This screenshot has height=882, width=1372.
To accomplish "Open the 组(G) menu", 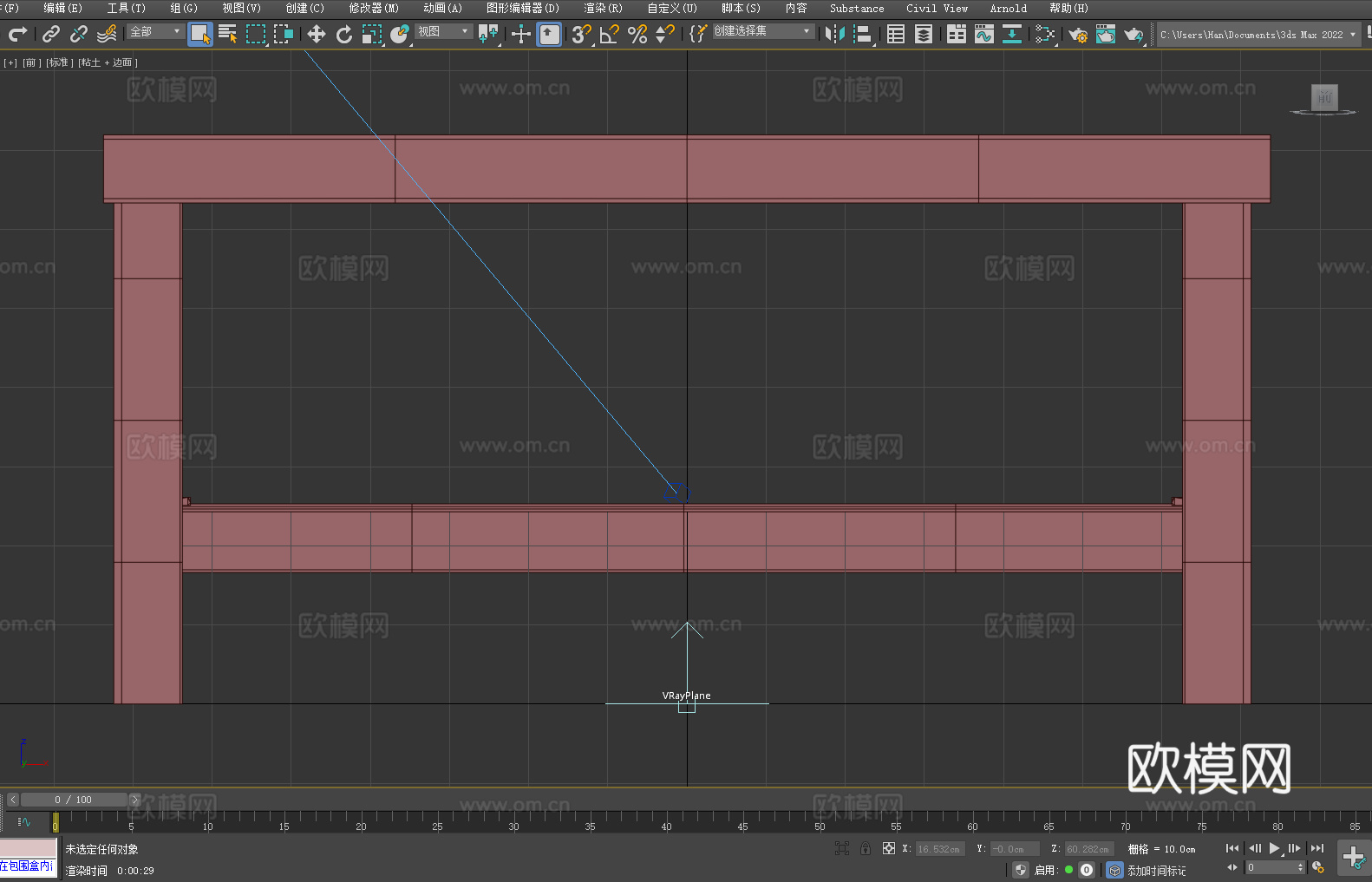I will click(184, 8).
